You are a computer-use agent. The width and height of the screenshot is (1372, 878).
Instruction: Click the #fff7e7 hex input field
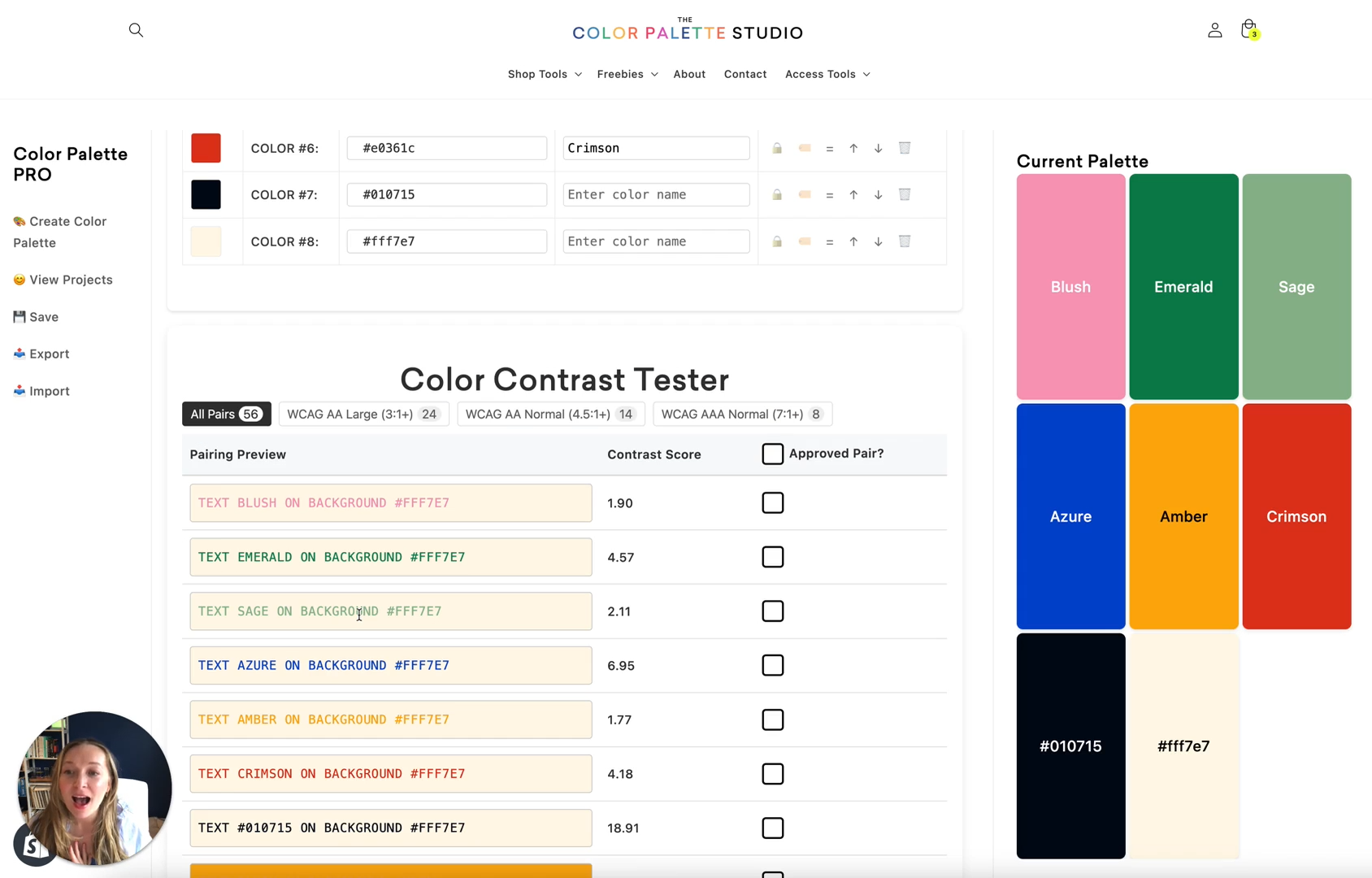click(x=446, y=241)
